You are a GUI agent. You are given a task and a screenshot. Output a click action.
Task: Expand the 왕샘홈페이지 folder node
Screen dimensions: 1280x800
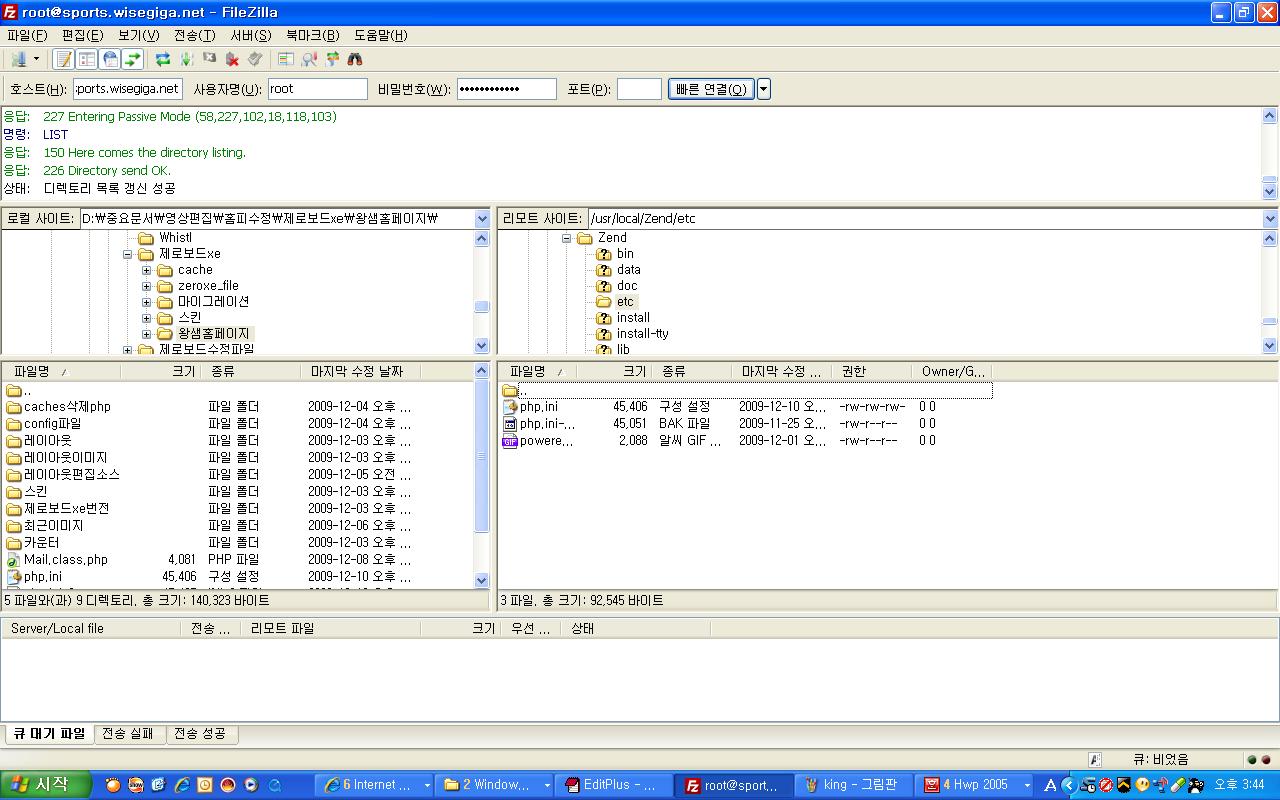[146, 334]
